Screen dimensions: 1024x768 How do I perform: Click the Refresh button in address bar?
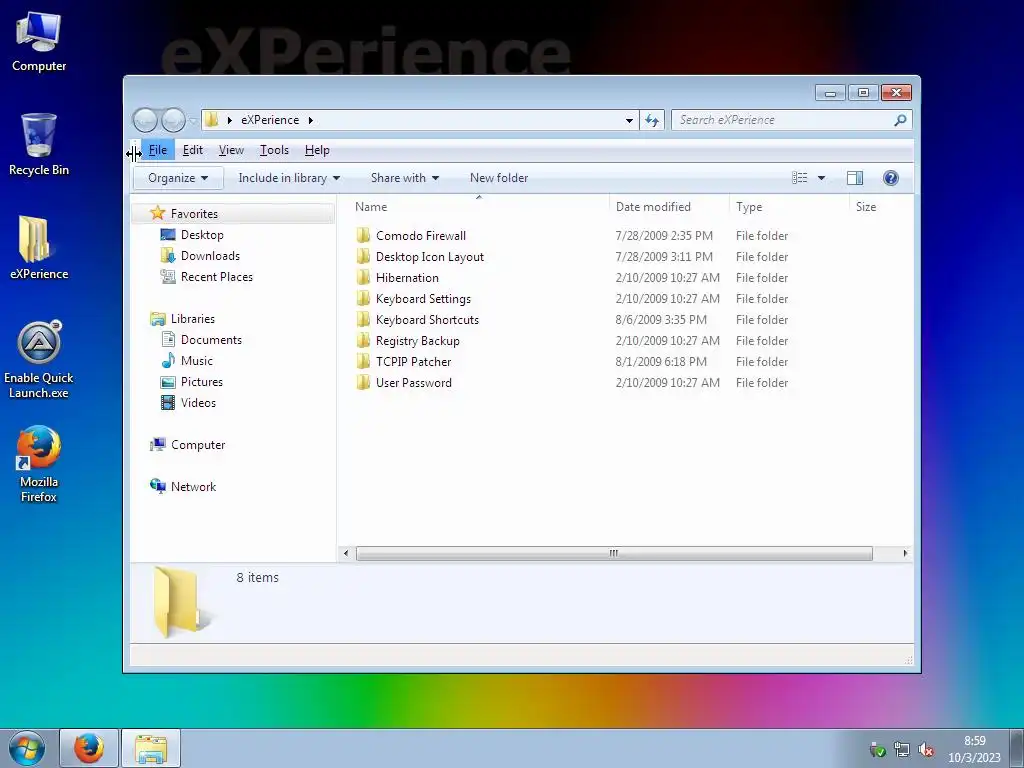652,120
